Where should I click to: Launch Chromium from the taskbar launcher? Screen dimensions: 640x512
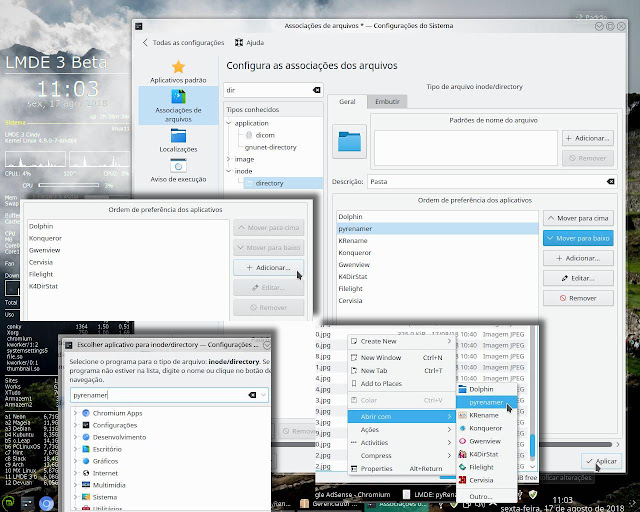click(x=46, y=503)
